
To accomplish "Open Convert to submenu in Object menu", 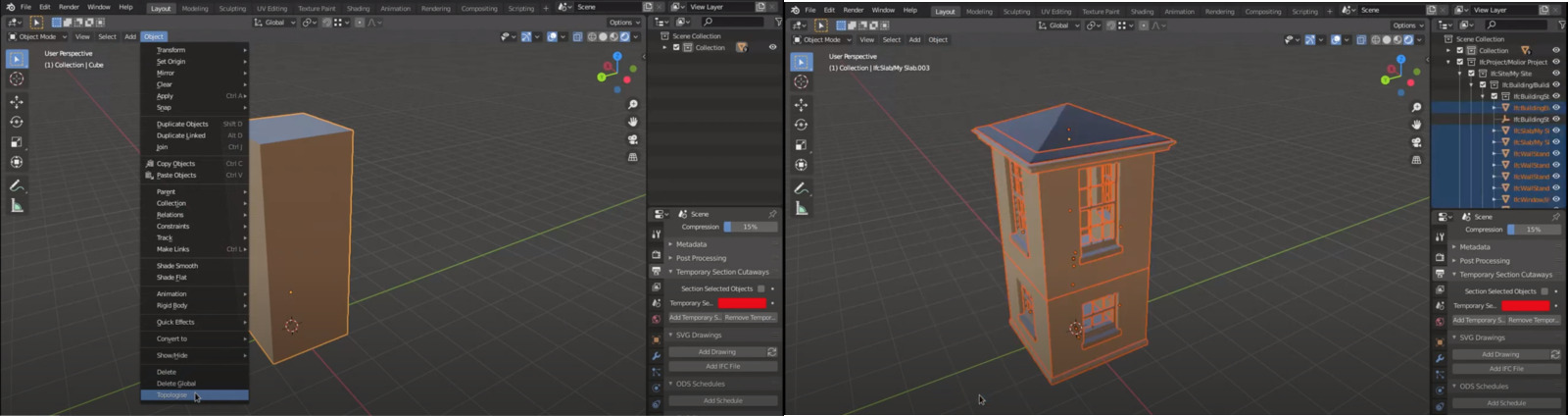I will click(195, 338).
